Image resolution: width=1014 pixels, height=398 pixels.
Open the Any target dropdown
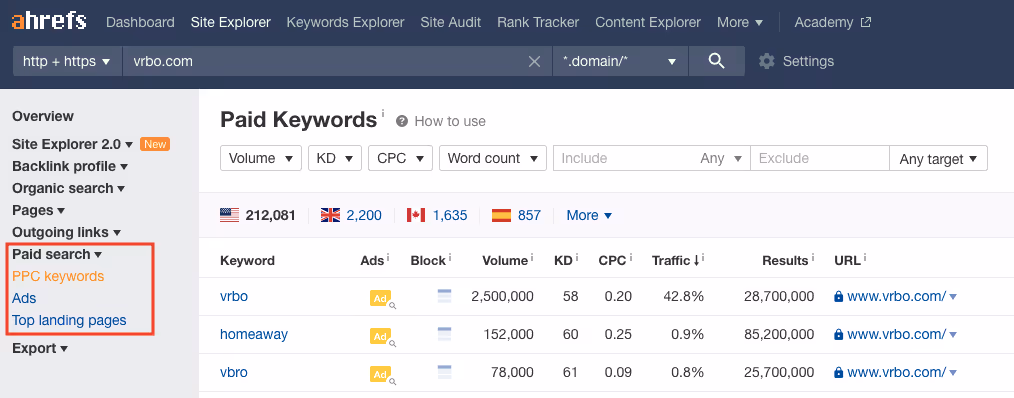pos(938,159)
